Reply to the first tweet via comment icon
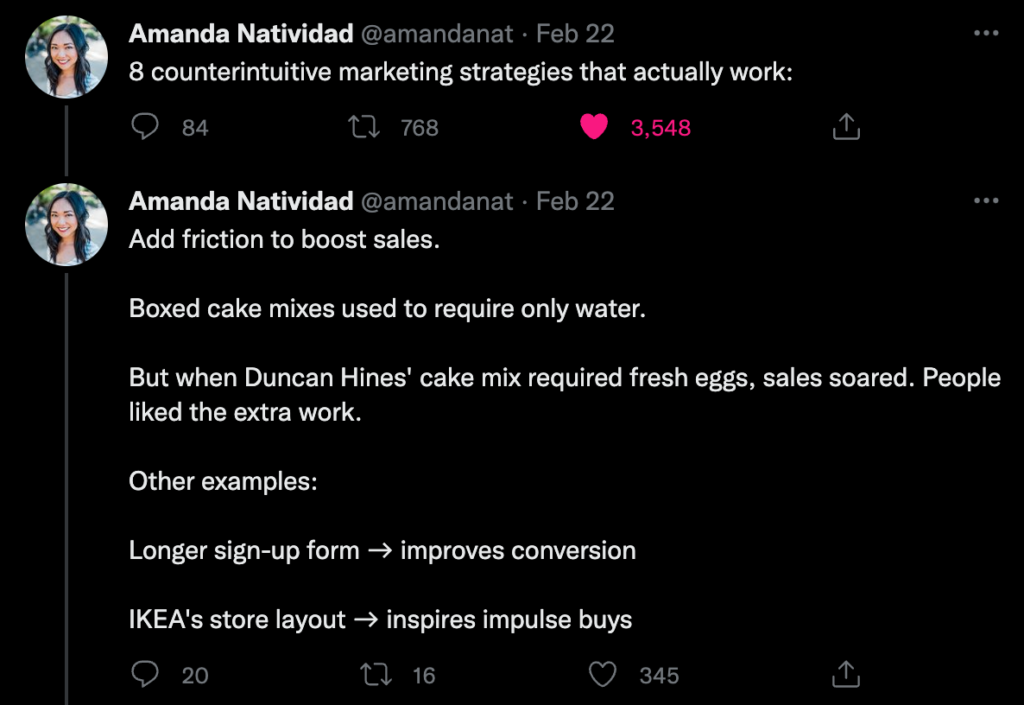This screenshot has width=1024, height=705. coord(144,127)
